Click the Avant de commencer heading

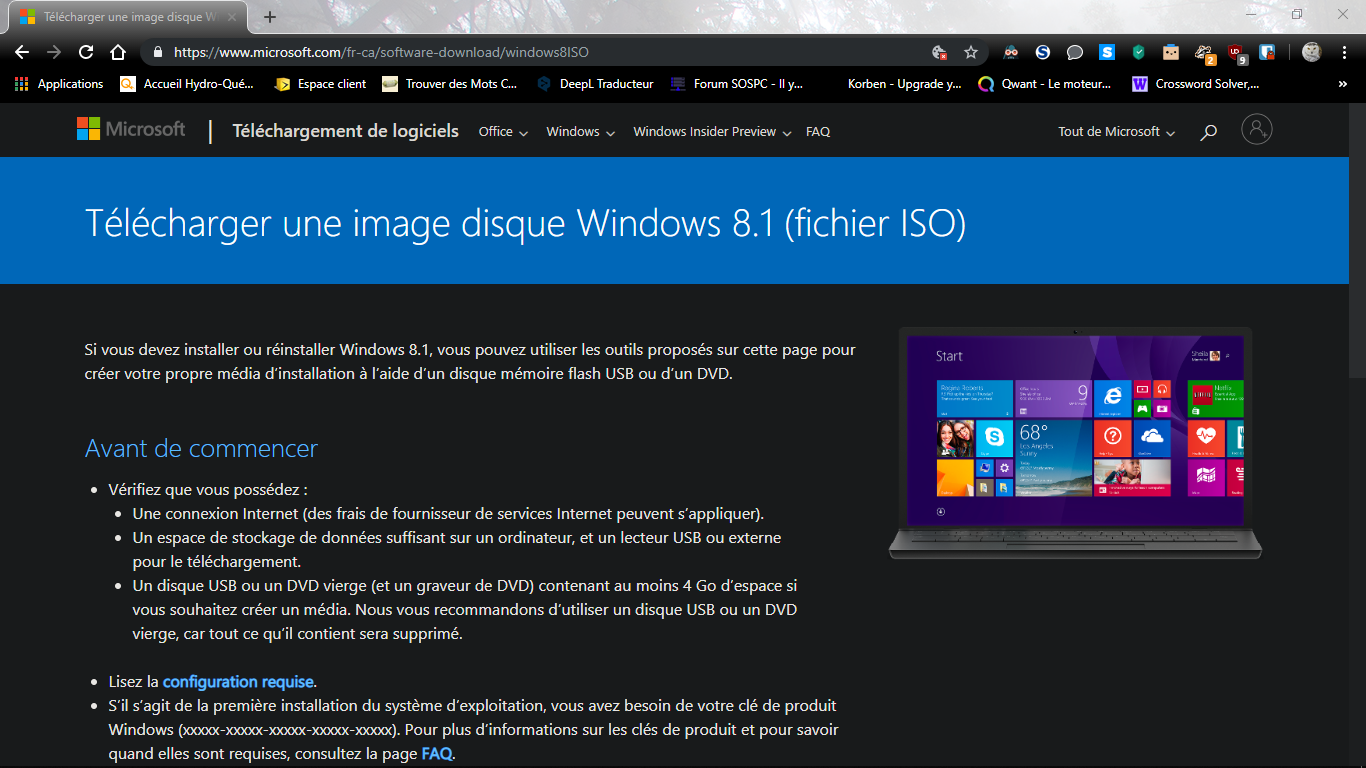201,449
